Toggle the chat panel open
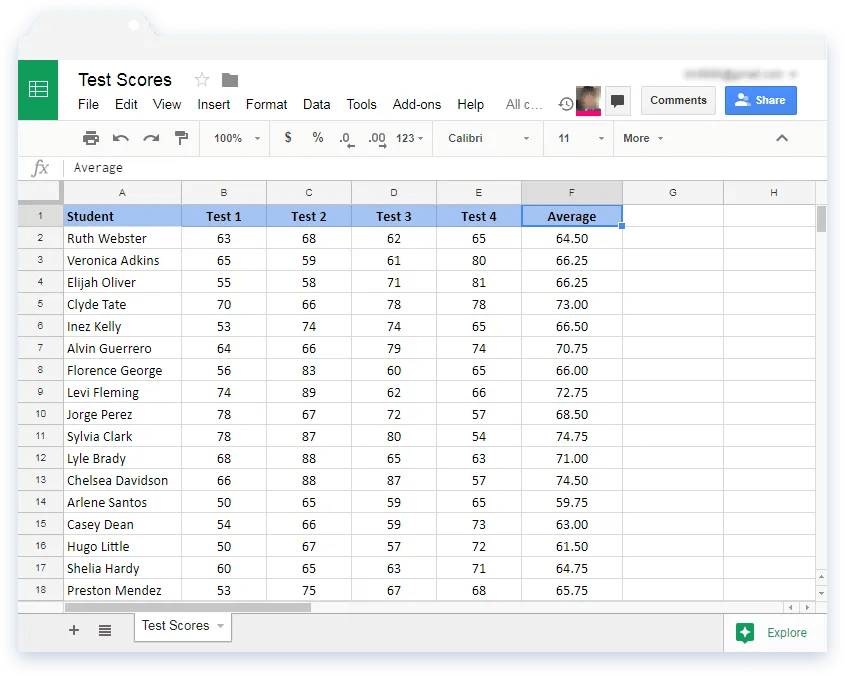The width and height of the screenshot is (845, 676). pos(618,101)
